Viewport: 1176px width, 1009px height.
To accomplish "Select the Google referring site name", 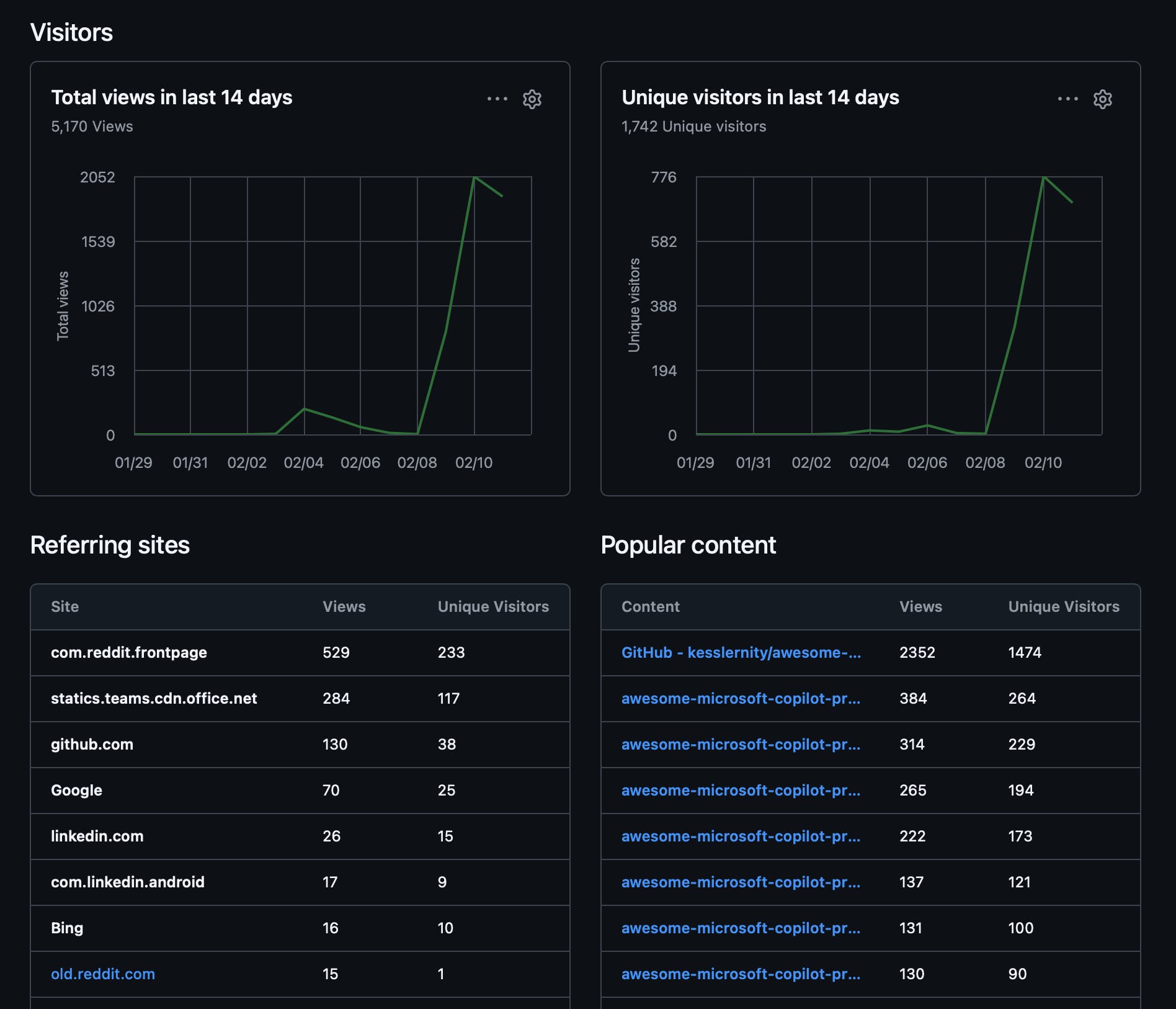I will 76,790.
